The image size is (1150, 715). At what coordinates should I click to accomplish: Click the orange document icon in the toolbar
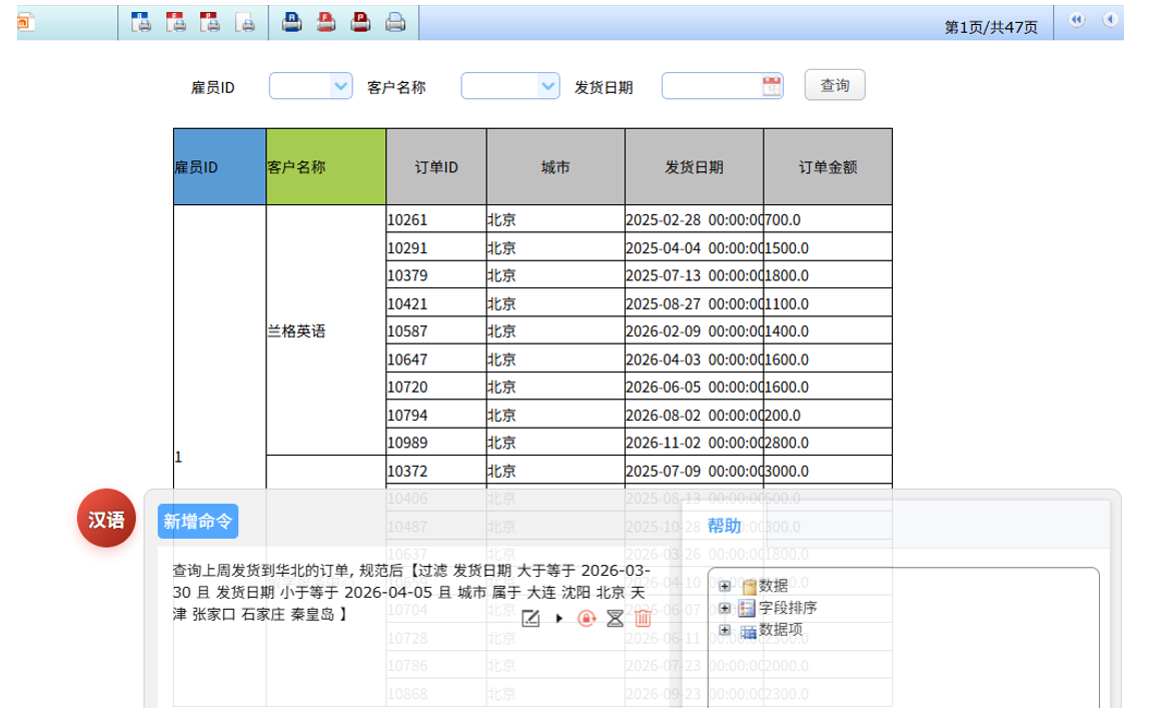tap(26, 23)
